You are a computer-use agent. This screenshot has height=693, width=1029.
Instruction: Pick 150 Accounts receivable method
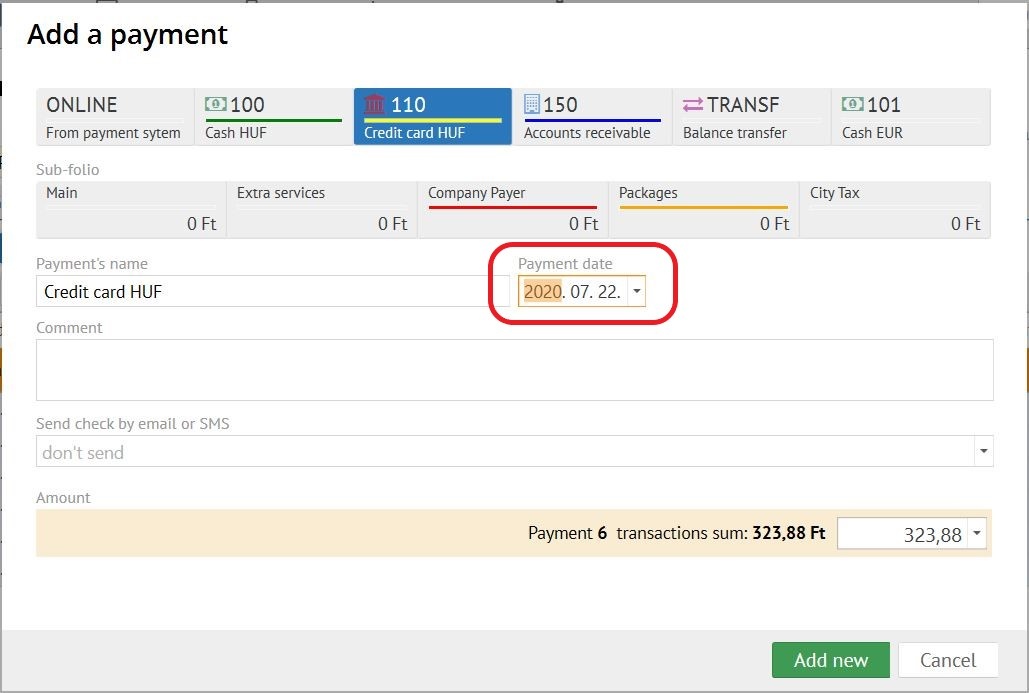tap(592, 117)
